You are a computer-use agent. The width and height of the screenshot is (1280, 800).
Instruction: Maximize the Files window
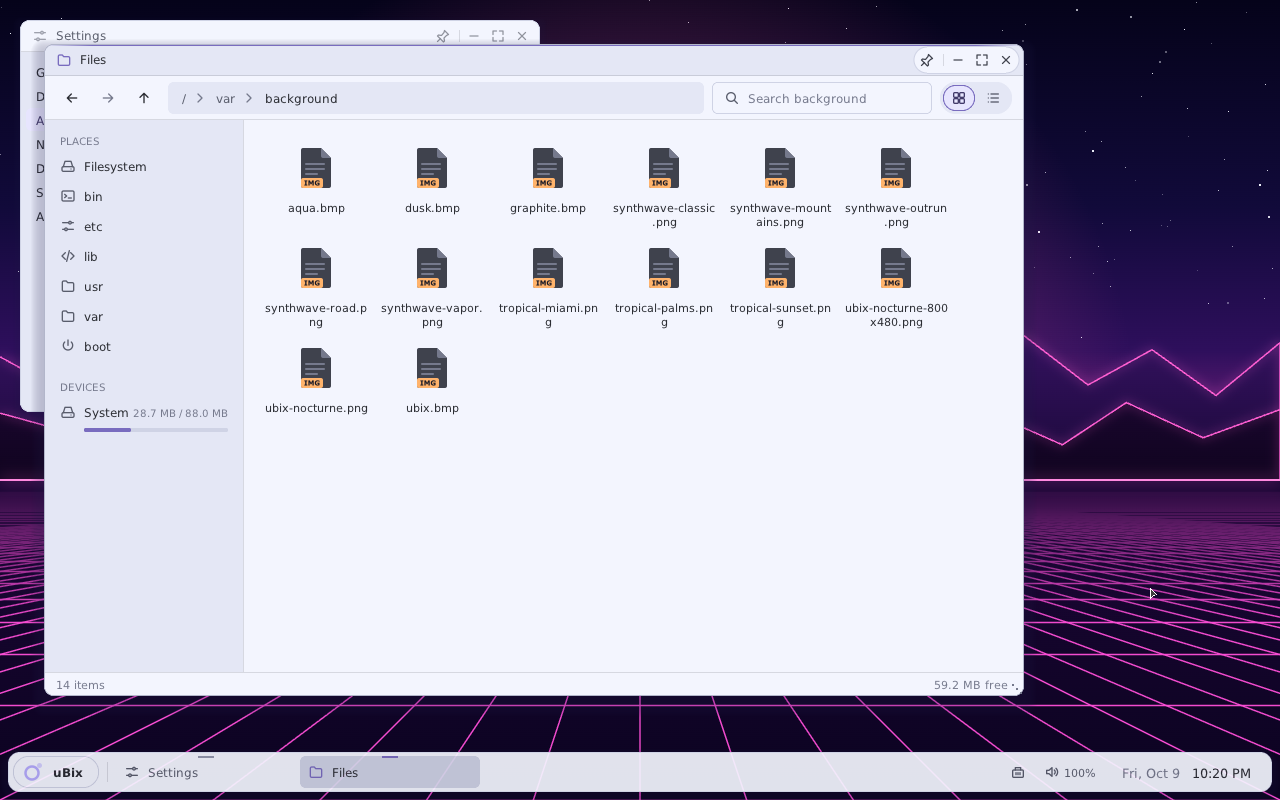click(982, 60)
